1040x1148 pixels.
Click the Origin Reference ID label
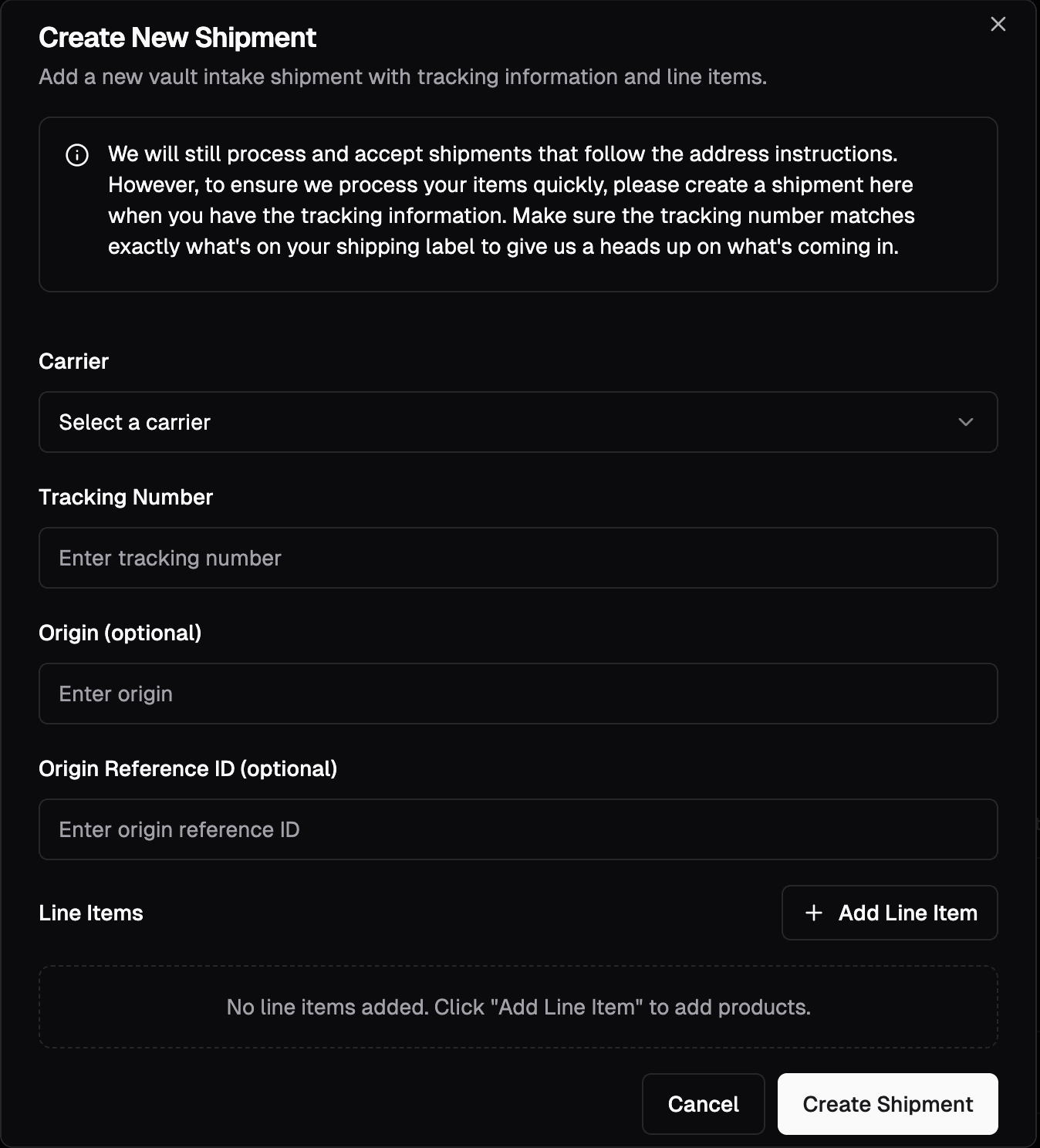tap(189, 768)
